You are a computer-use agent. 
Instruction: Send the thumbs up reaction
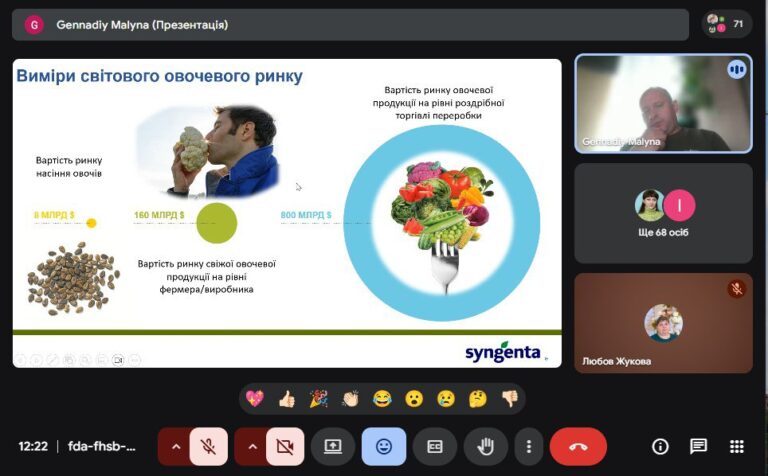pos(287,398)
